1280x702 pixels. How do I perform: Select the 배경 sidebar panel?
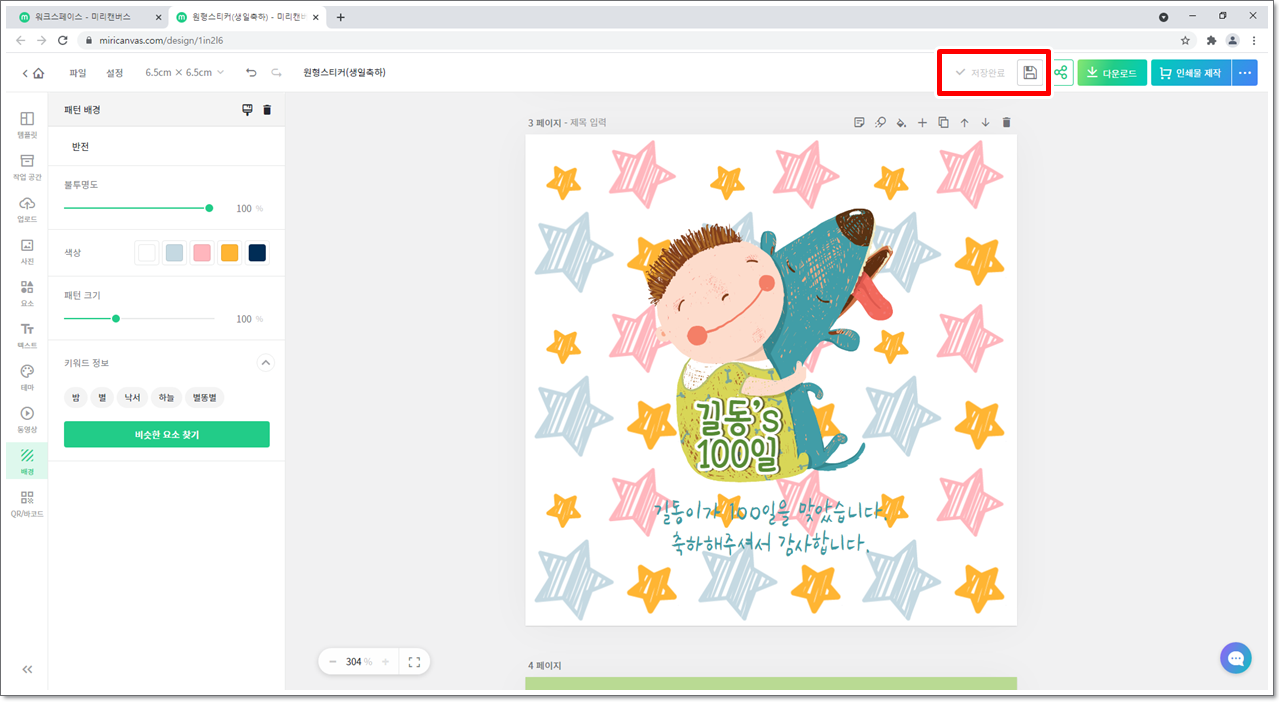click(27, 461)
